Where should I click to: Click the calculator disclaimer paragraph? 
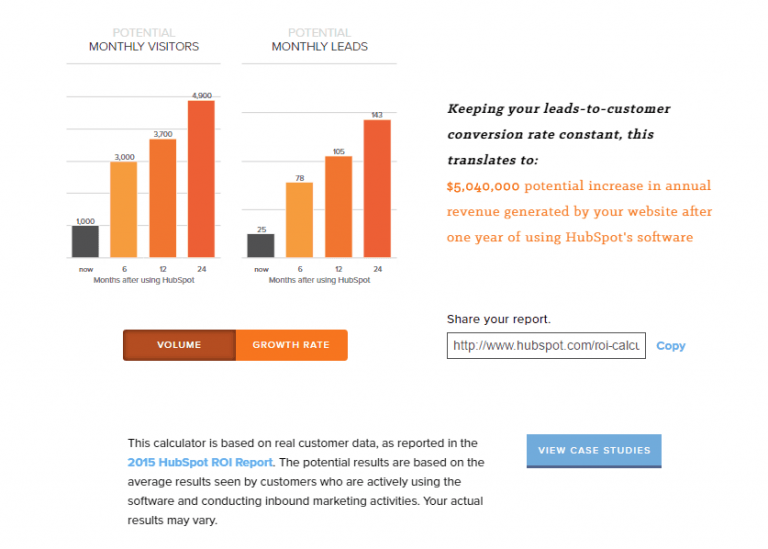pyautogui.click(x=306, y=481)
